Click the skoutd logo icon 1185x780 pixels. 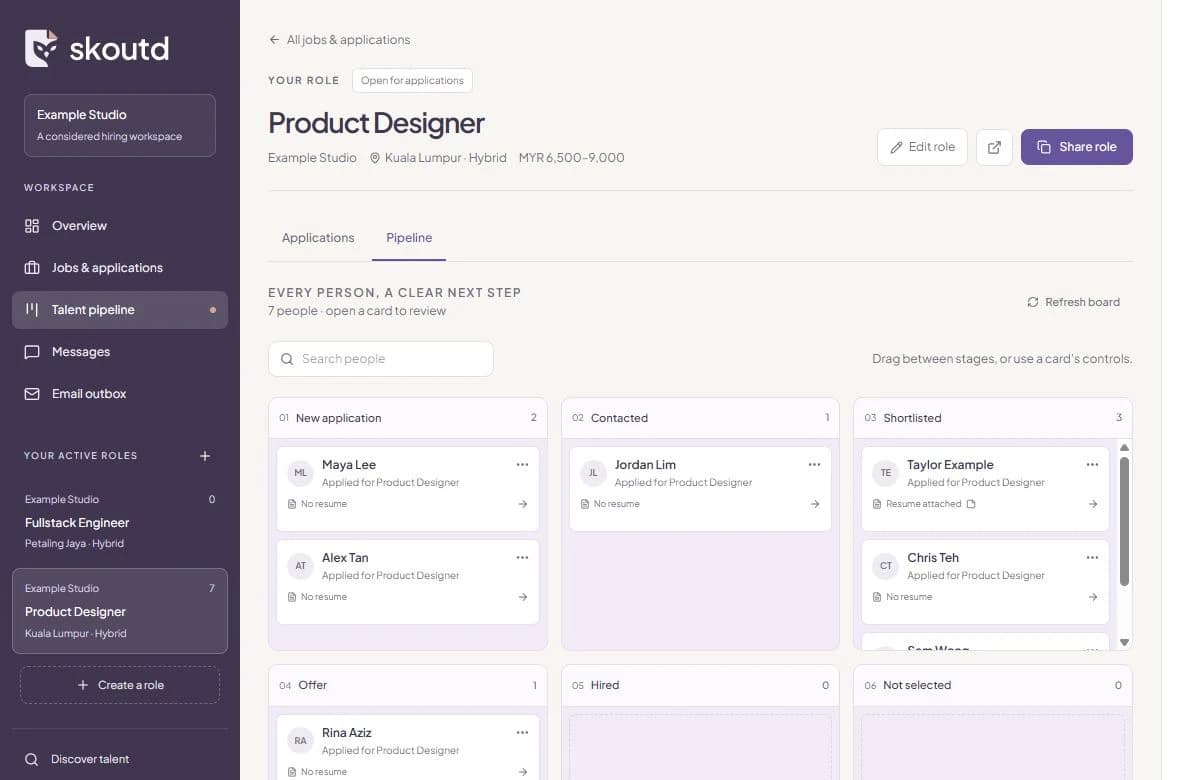coord(41,48)
